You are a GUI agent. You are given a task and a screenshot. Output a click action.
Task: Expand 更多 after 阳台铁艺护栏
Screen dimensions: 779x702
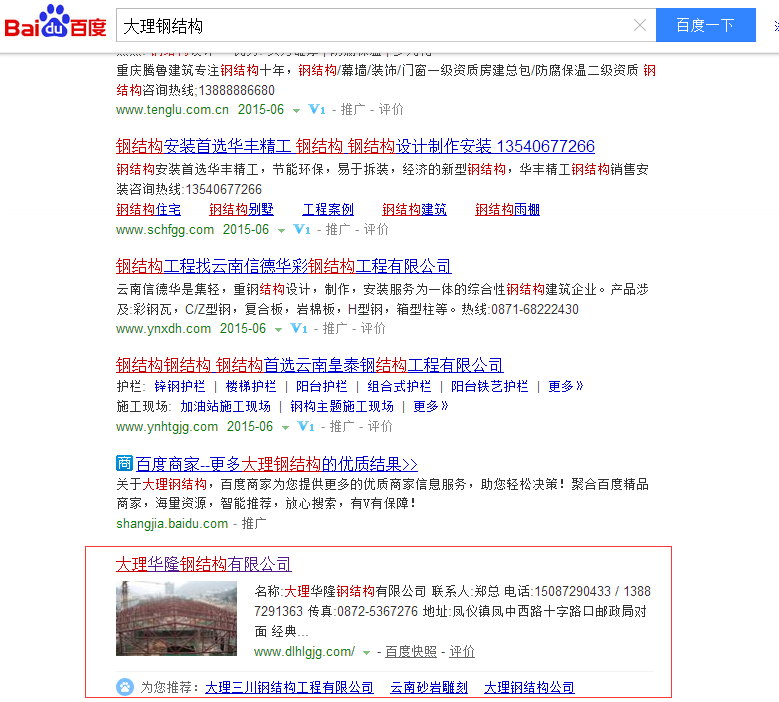[565, 386]
